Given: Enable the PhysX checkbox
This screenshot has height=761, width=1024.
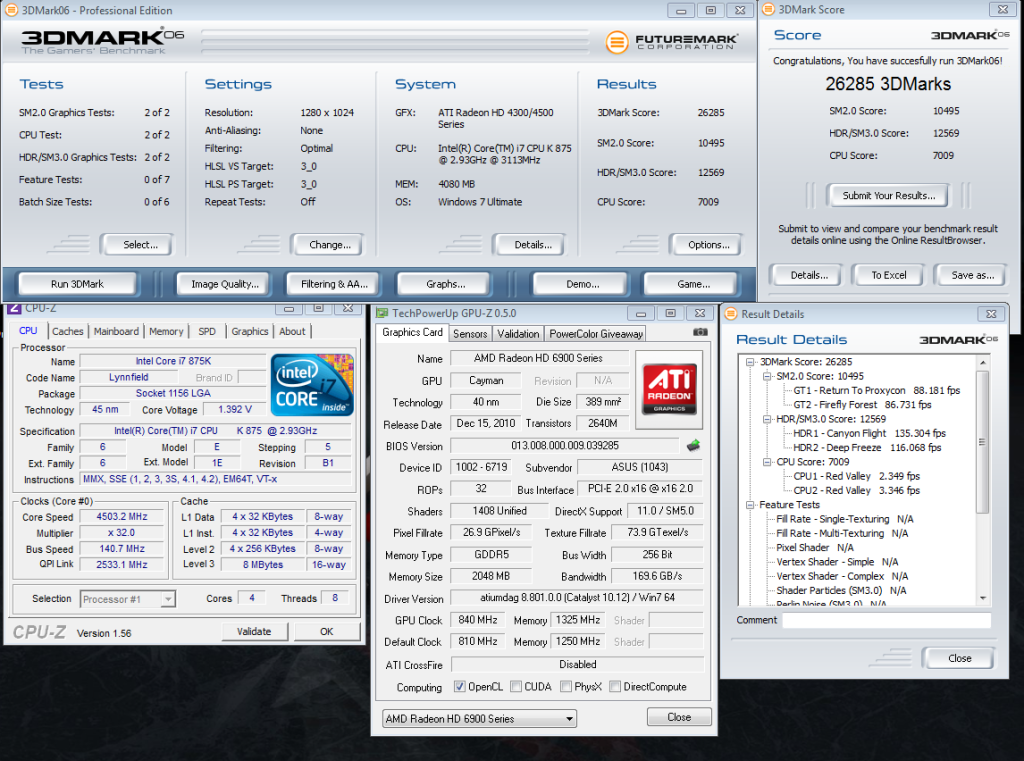Looking at the screenshot, I should (x=566, y=687).
